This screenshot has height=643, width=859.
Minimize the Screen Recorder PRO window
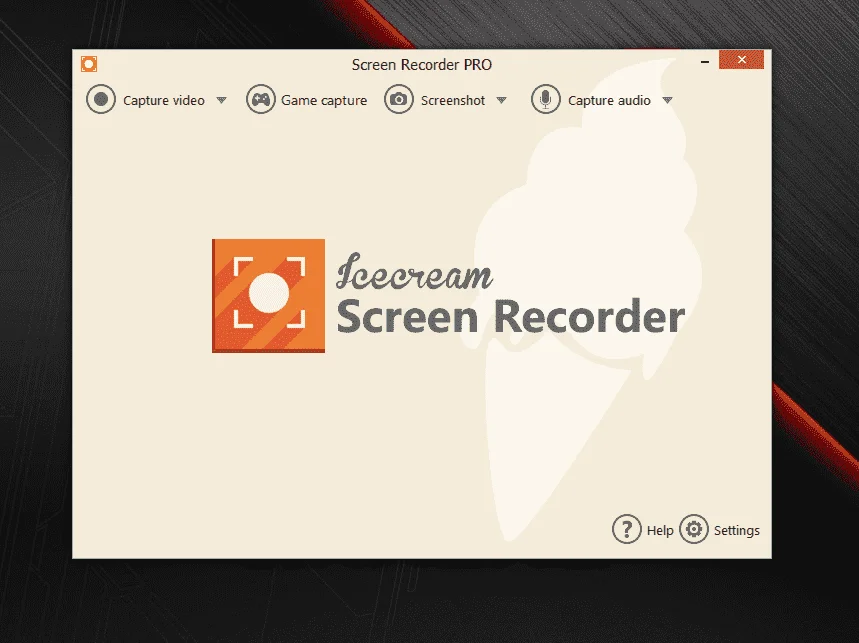pyautogui.click(x=705, y=62)
